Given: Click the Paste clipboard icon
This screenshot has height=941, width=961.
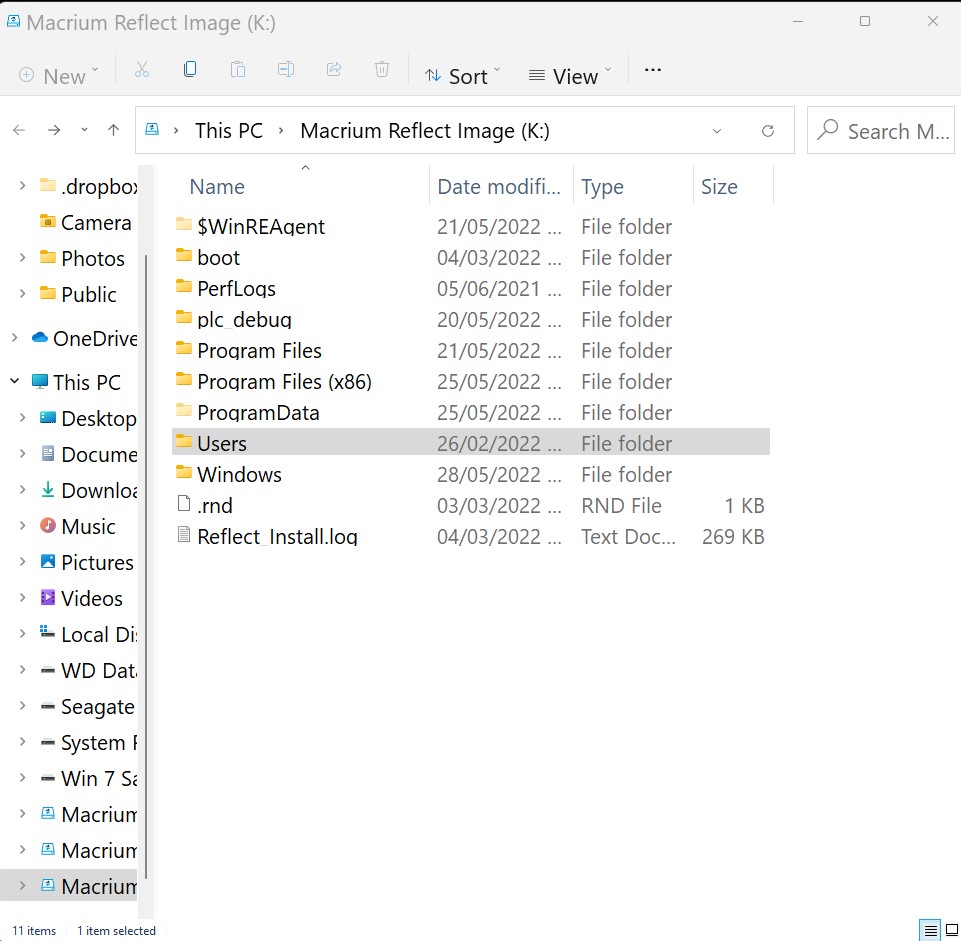Looking at the screenshot, I should tap(238, 70).
